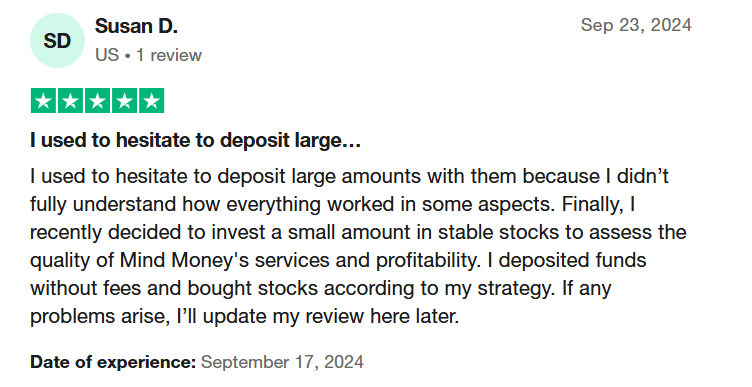Click the Date of experience label
This screenshot has width=752, height=387.
113,362
